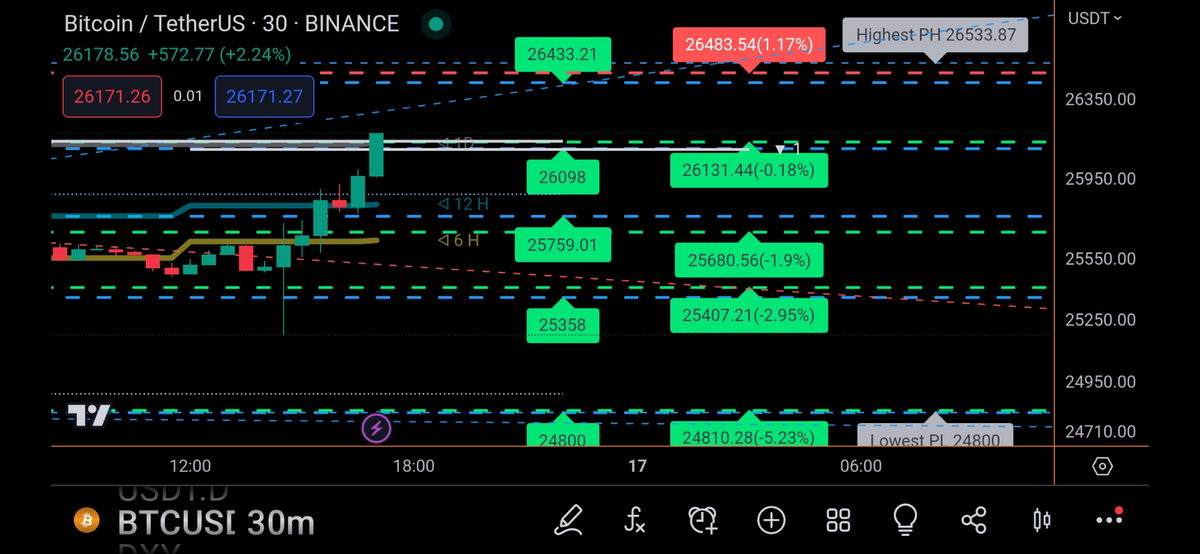The height and width of the screenshot is (554, 1200).
Task: Open the drawing tools pencil icon
Action: (x=569, y=519)
